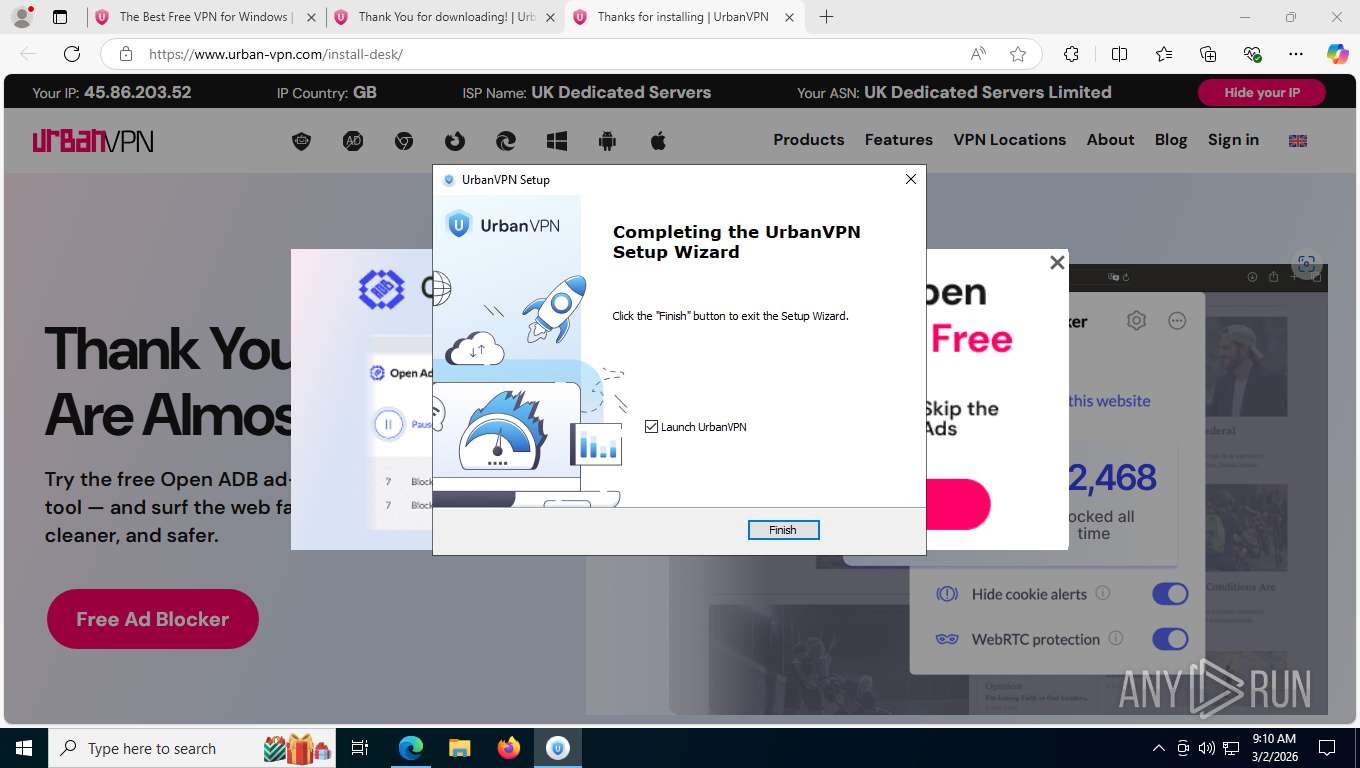Toggle the Hide cookie alerts switch
The image size is (1360, 768).
[1170, 594]
